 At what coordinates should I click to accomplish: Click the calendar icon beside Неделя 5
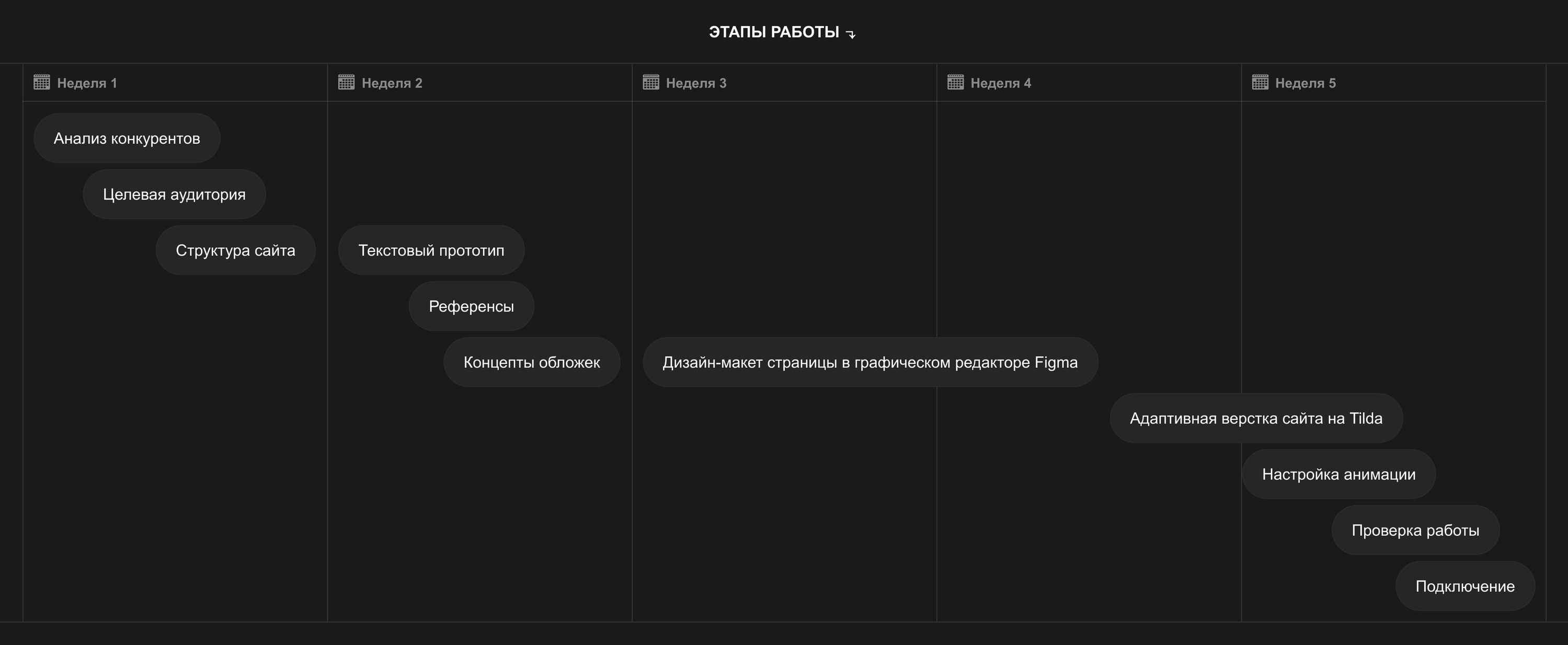[1260, 82]
